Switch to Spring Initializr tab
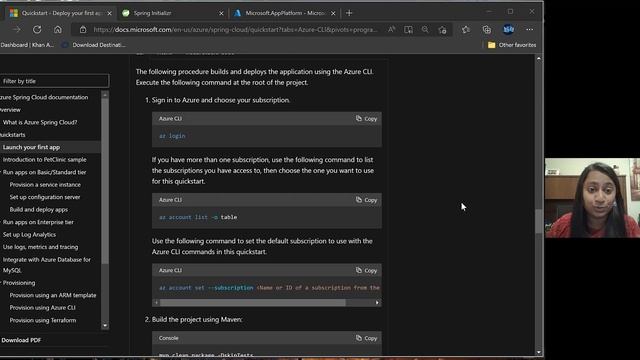 pyautogui.click(x=173, y=13)
